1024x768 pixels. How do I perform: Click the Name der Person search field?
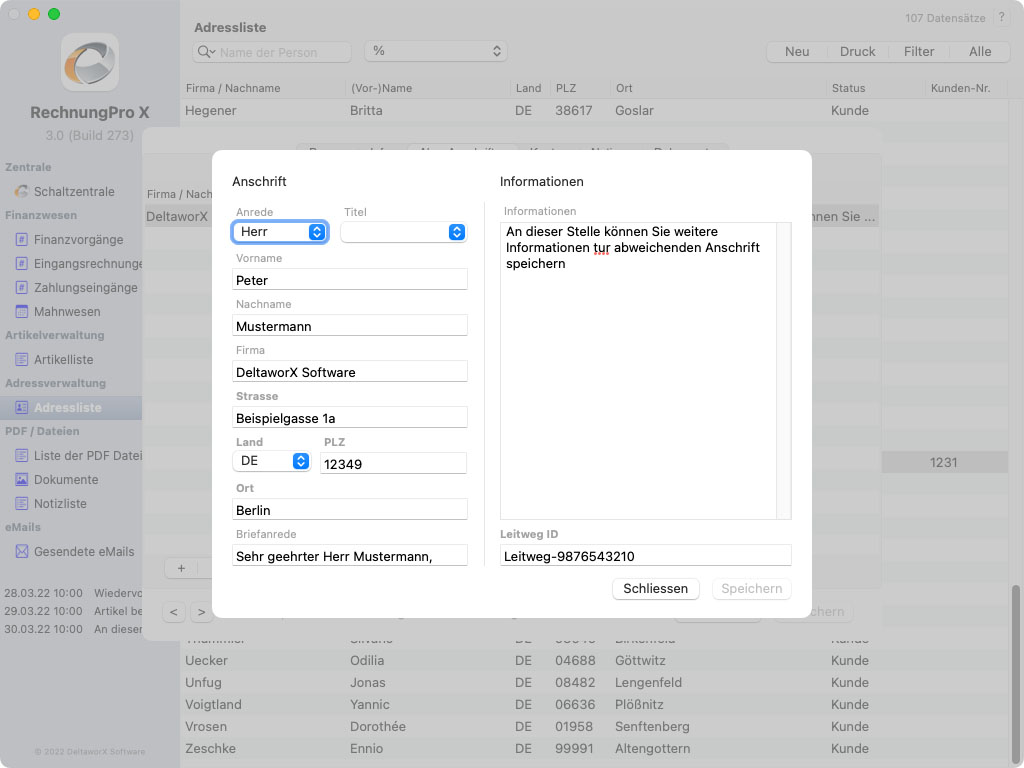(282, 52)
